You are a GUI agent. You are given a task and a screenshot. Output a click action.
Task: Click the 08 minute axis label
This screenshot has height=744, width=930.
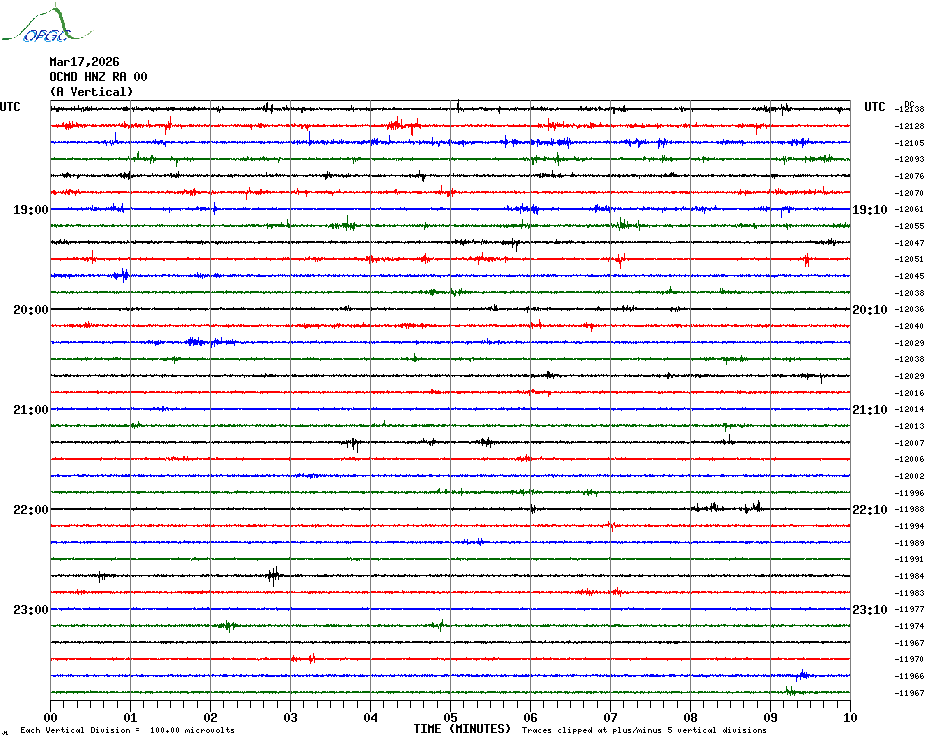[x=690, y=717]
